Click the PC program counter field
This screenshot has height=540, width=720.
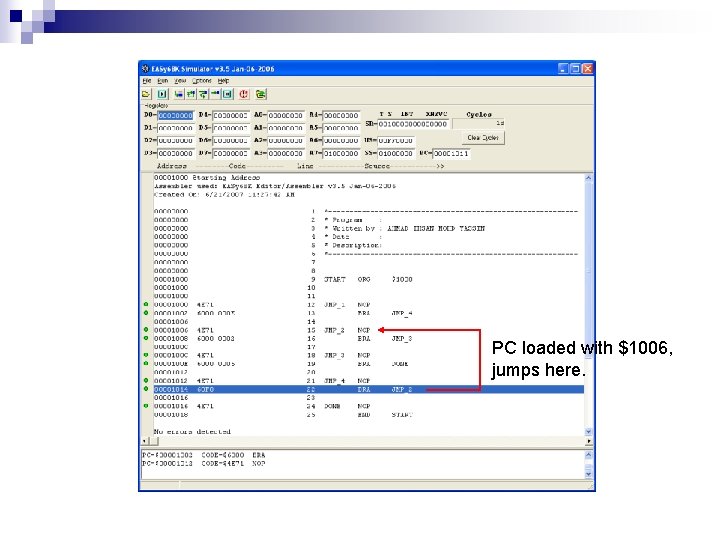[x=451, y=153]
